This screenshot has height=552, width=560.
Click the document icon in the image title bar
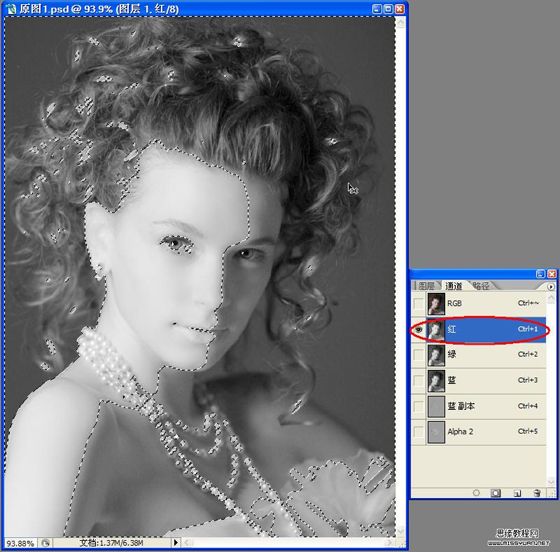(12, 9)
